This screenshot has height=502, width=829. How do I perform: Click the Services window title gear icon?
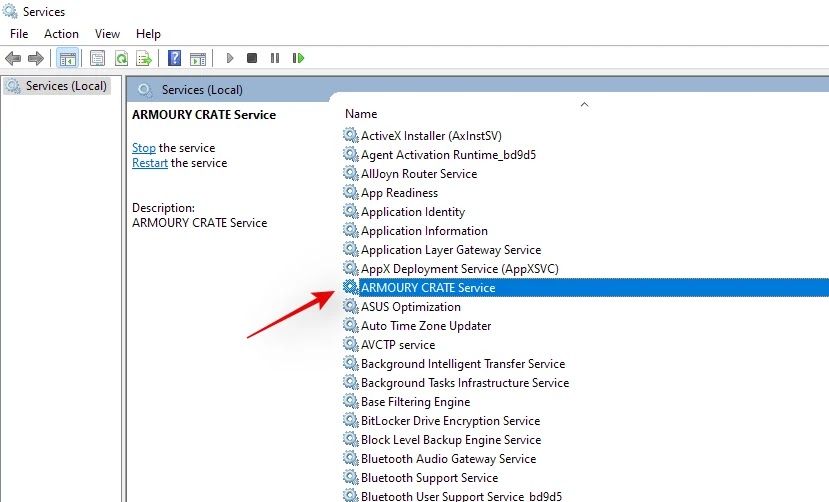(x=10, y=11)
